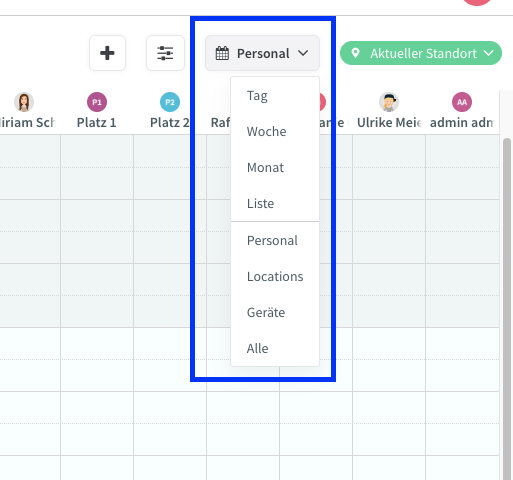
Task: Collapse the Personal view dropdown chevron
Action: (303, 53)
